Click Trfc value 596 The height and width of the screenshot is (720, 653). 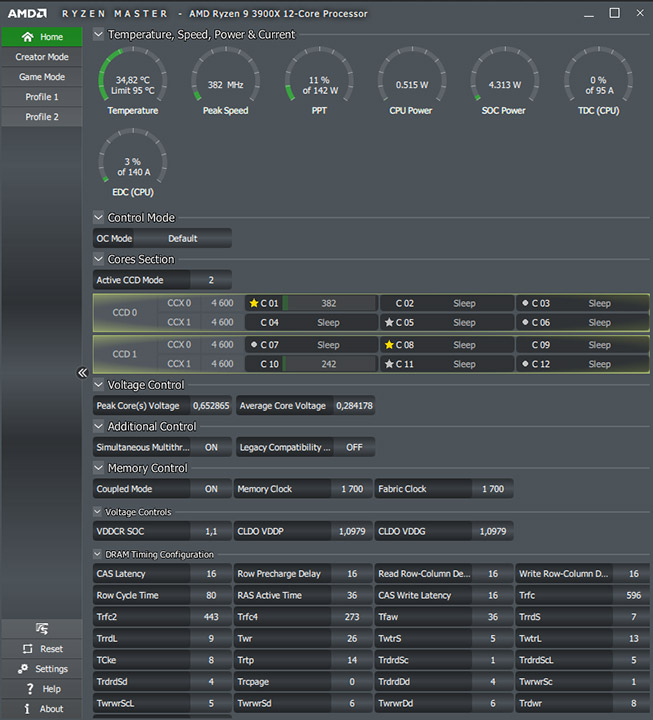point(634,595)
